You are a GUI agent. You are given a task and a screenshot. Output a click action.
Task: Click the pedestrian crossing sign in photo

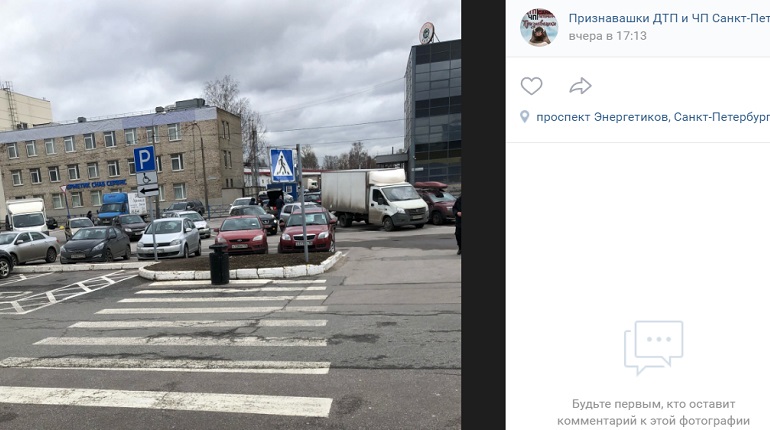[282, 165]
